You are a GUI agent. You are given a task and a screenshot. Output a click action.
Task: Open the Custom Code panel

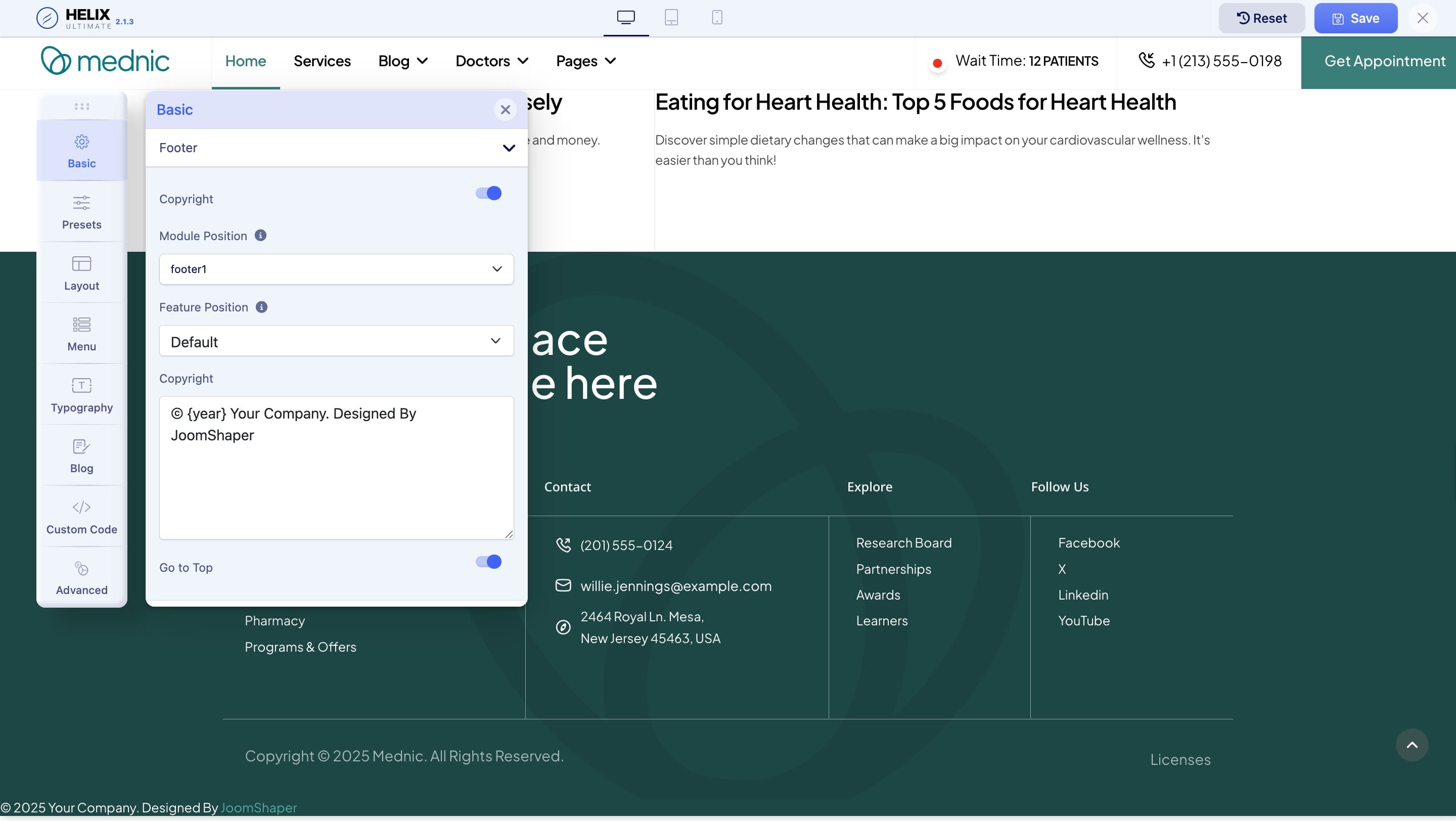(x=81, y=517)
